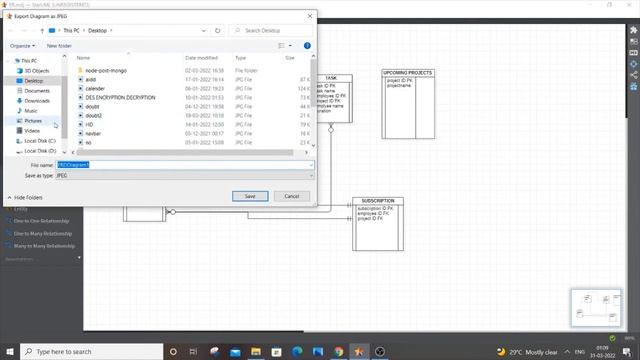Open Task View in taskbar
Viewport: 640px width, 360px height.
click(193, 351)
